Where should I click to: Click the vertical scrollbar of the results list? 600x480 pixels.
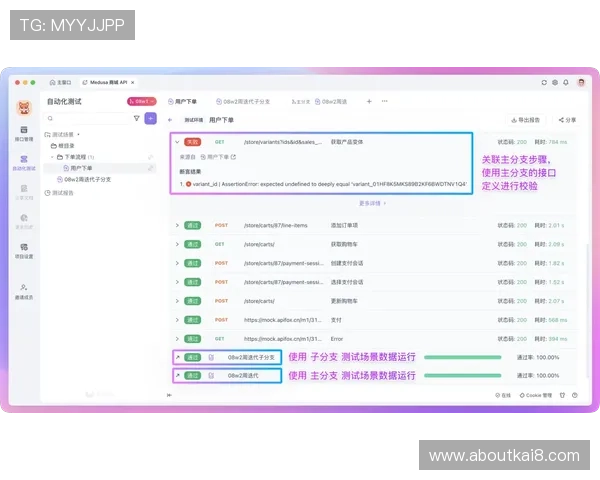[587, 310]
